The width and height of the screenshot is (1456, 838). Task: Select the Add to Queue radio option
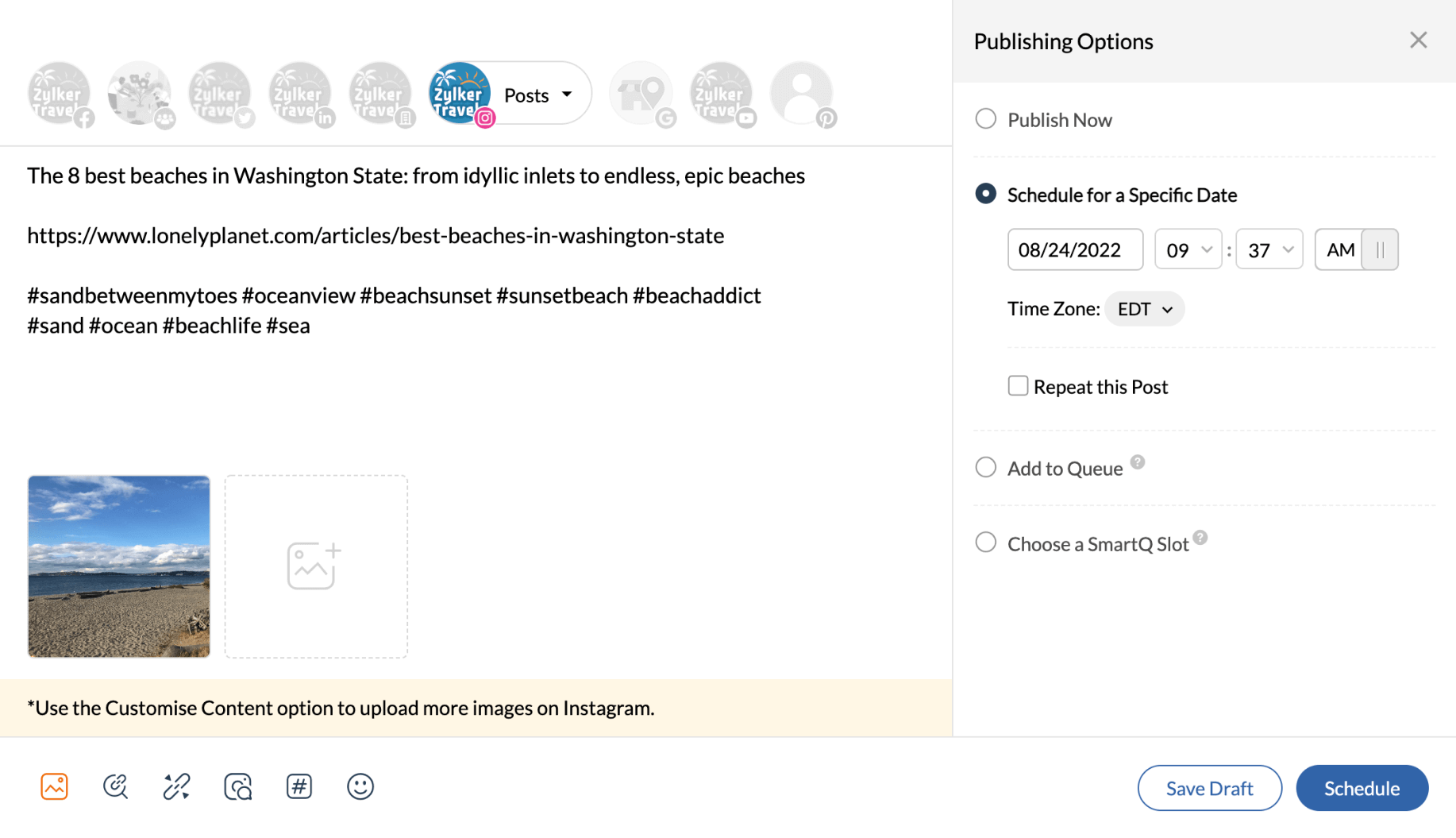[x=985, y=467]
